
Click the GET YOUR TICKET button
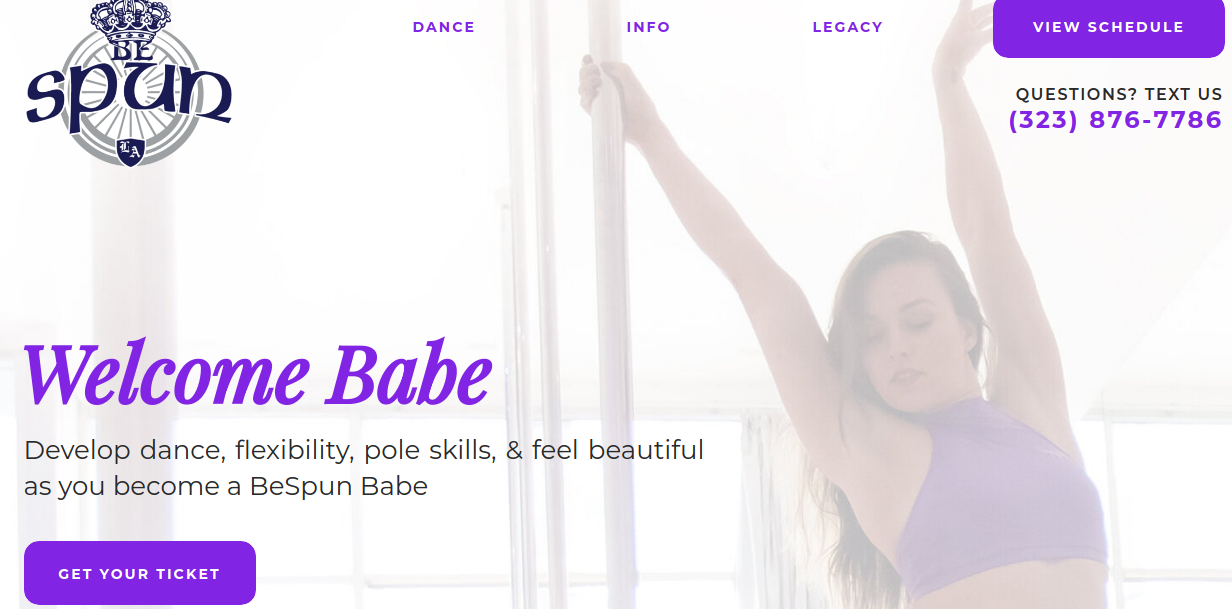(x=139, y=574)
